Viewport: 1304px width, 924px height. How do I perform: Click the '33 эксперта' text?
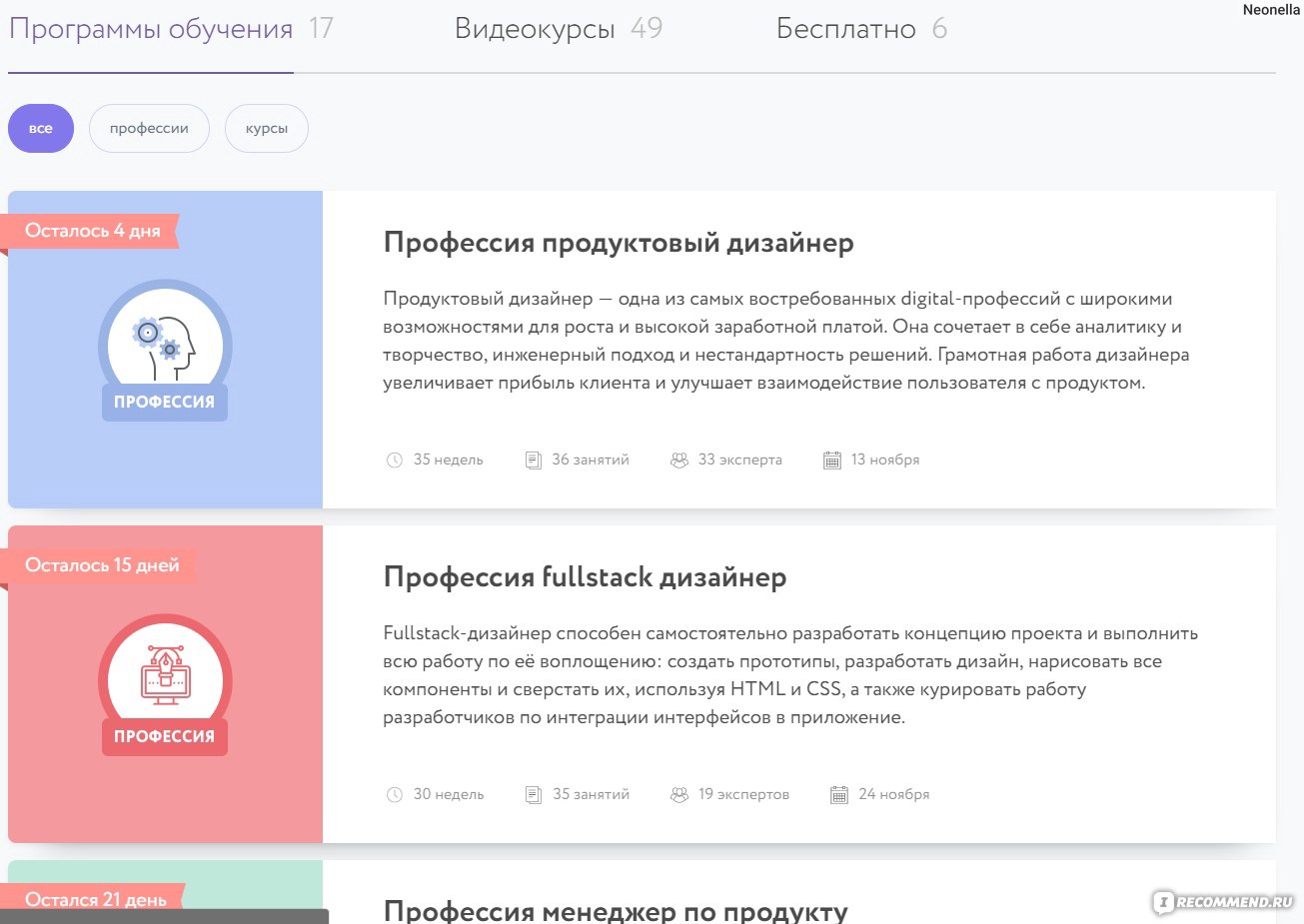pos(740,460)
